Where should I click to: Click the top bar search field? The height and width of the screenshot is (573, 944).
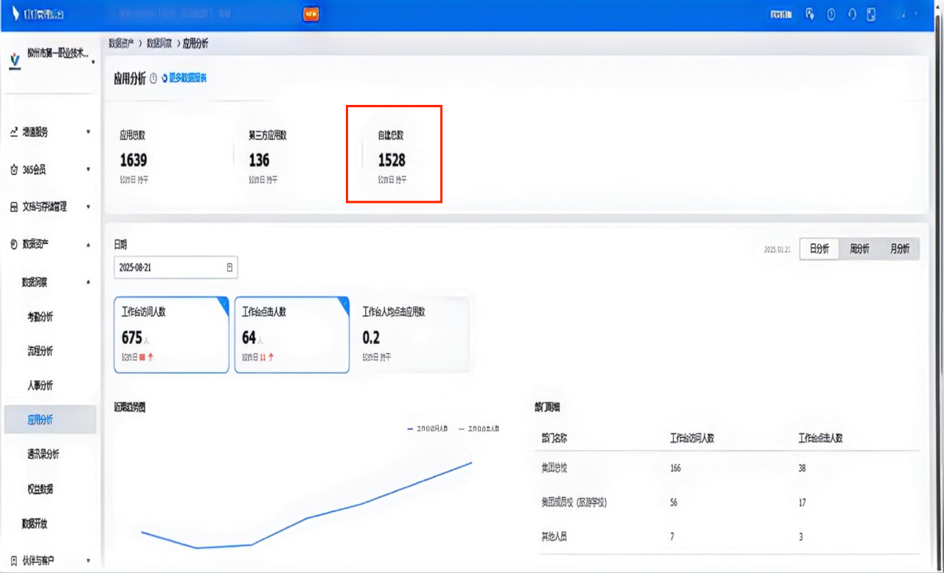[x=205, y=14]
